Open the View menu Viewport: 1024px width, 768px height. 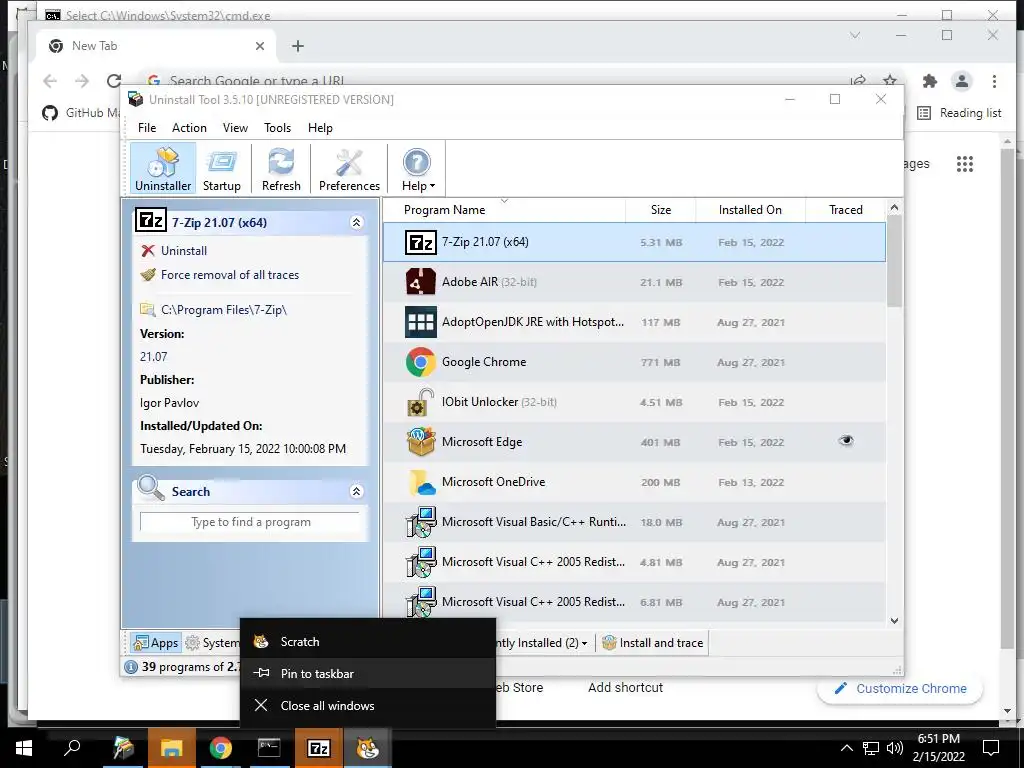tap(235, 128)
